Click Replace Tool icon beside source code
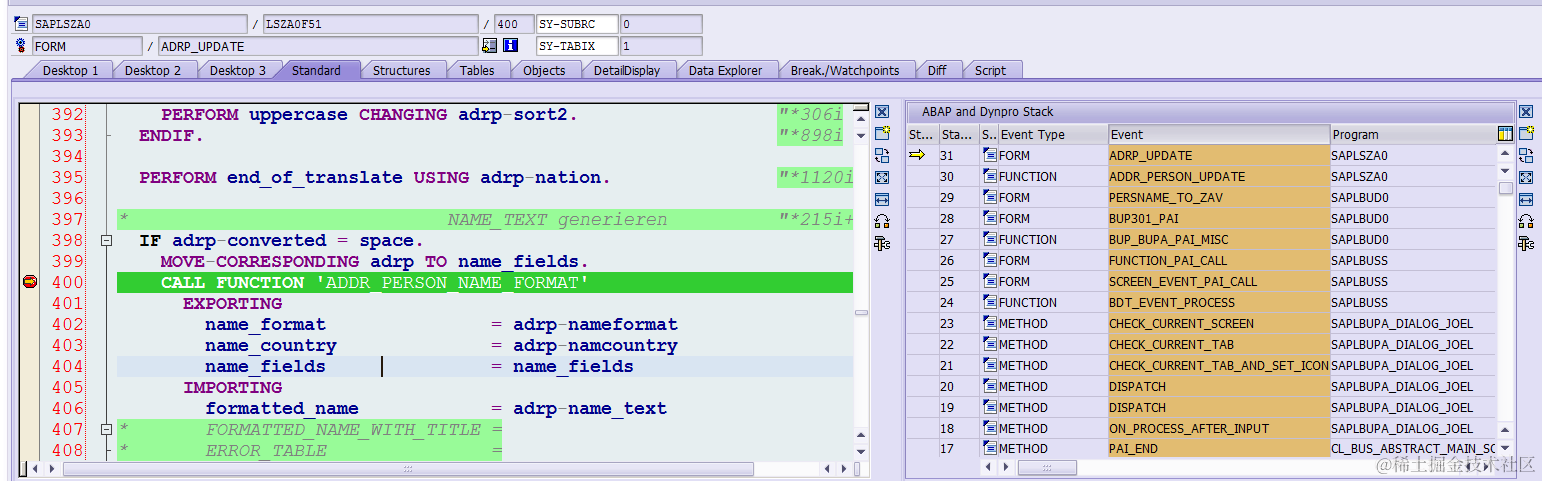 click(x=882, y=155)
